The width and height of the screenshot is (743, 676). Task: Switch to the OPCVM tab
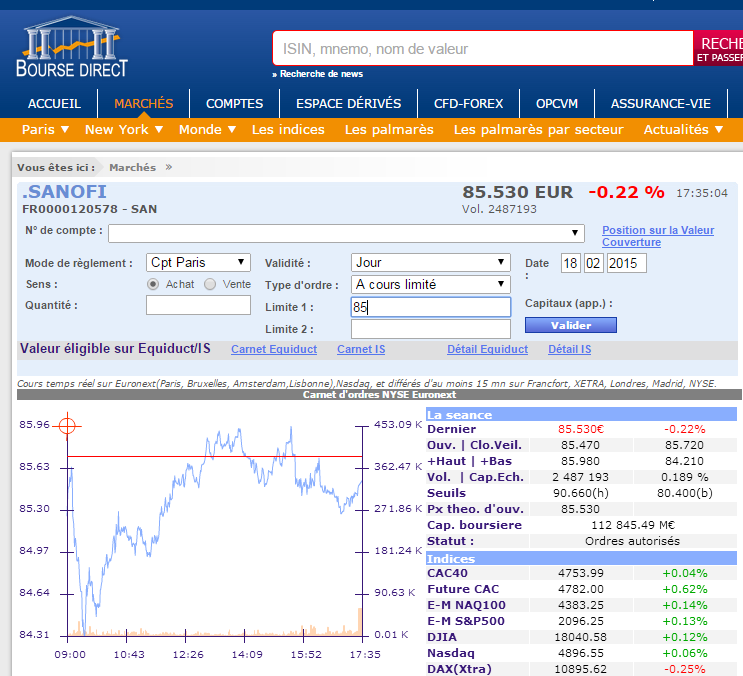click(x=557, y=104)
